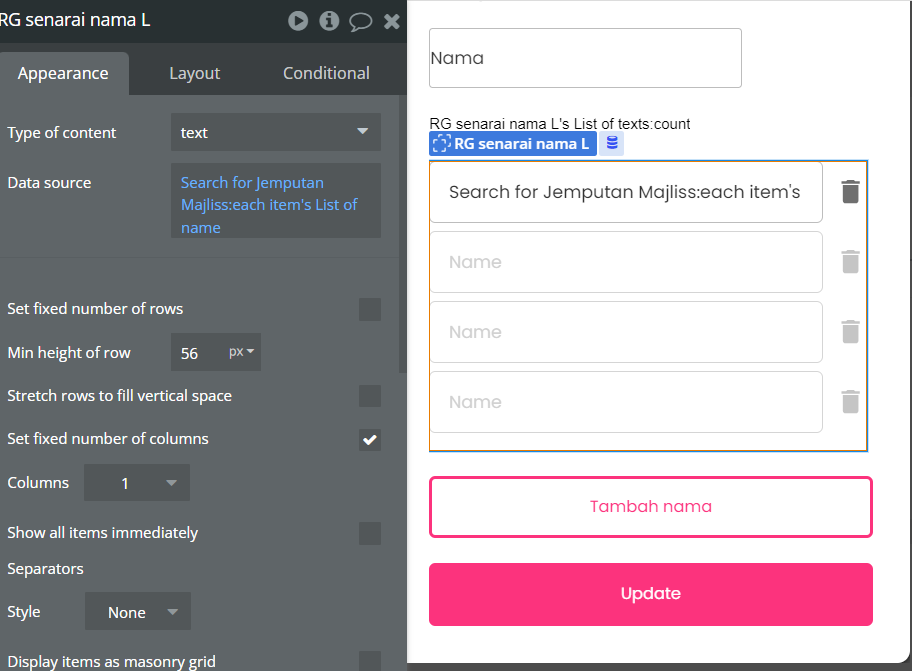Toggle Stretch rows to fill vertical space
The image size is (912, 671).
(x=370, y=396)
